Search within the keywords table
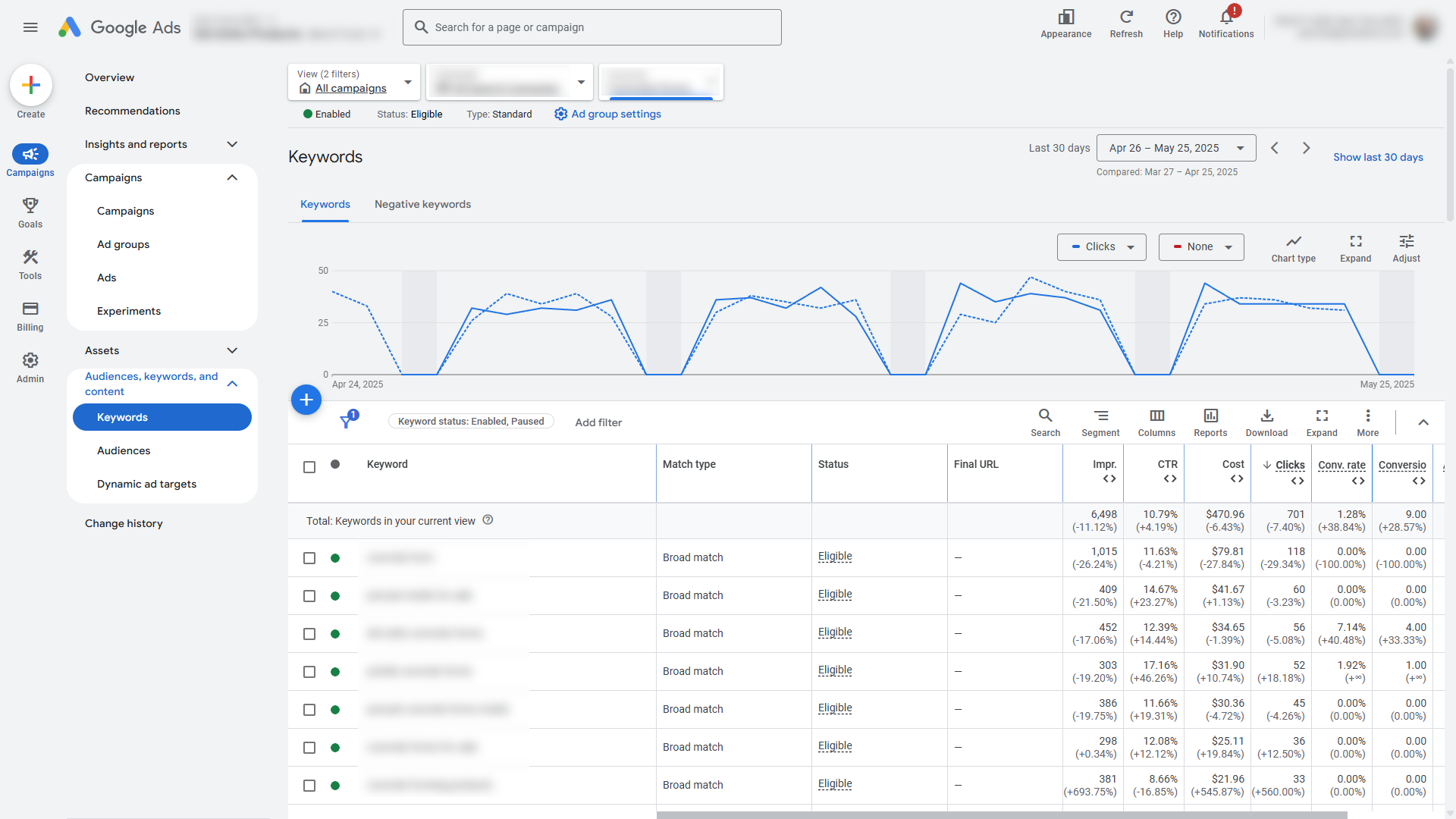This screenshot has height=819, width=1456. click(x=1045, y=422)
